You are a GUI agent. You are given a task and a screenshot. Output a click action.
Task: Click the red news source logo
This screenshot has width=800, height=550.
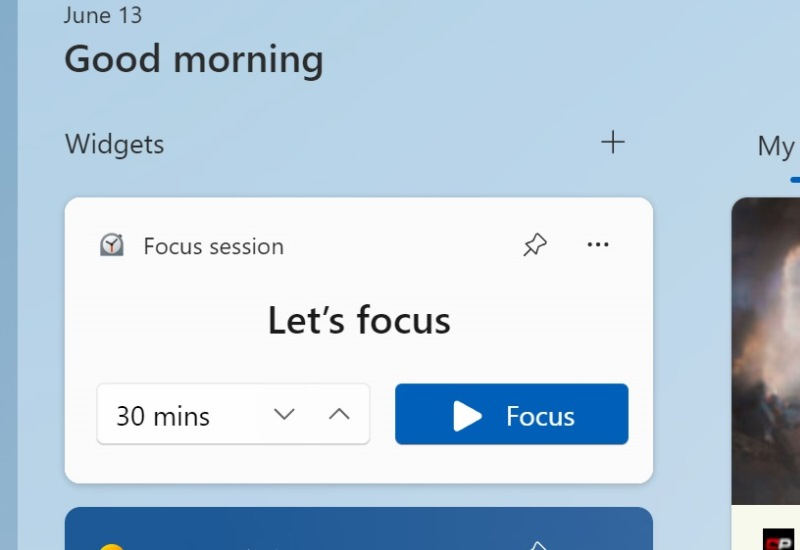point(778,540)
